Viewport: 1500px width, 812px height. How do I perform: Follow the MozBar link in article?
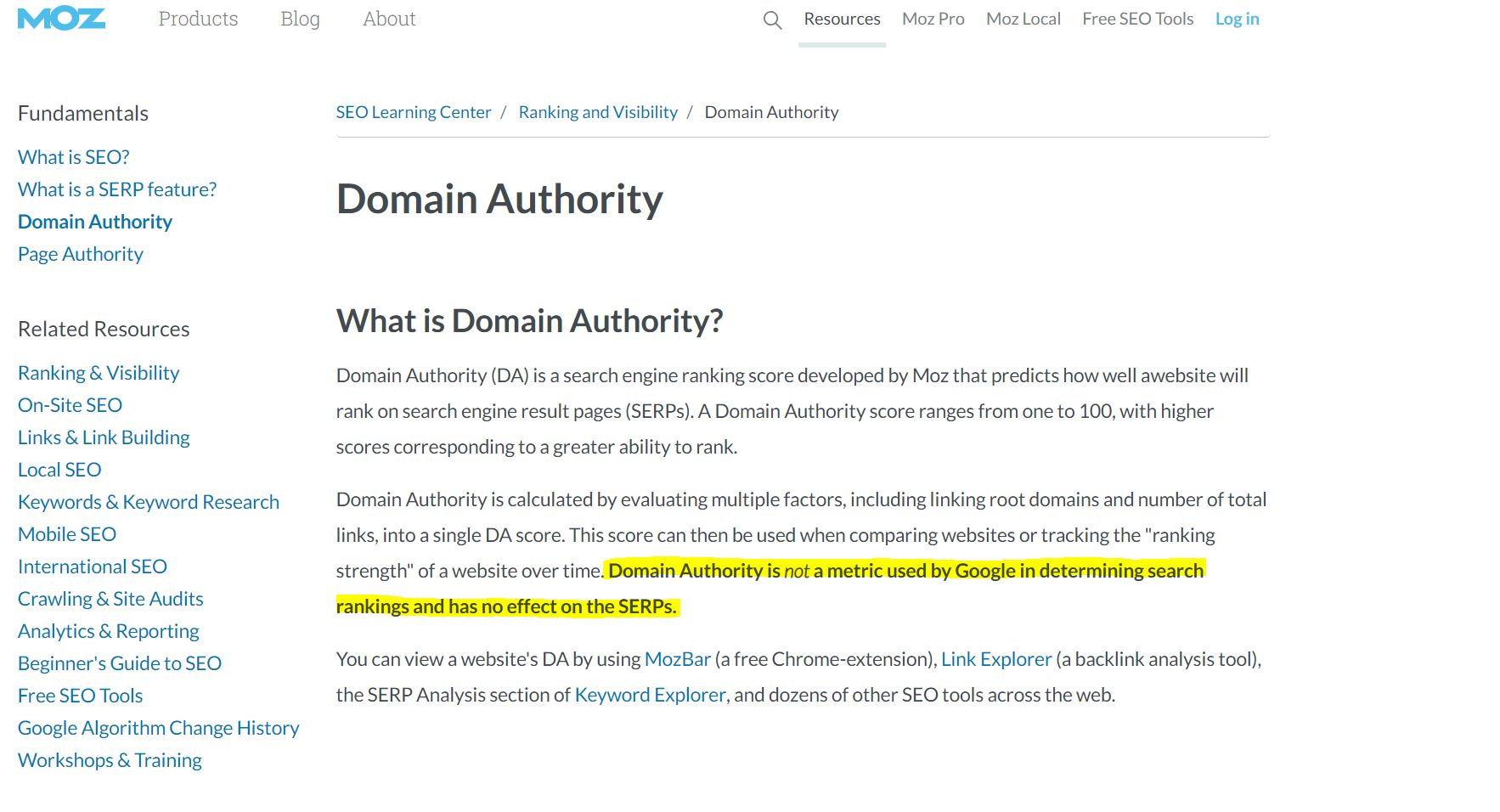pos(678,659)
